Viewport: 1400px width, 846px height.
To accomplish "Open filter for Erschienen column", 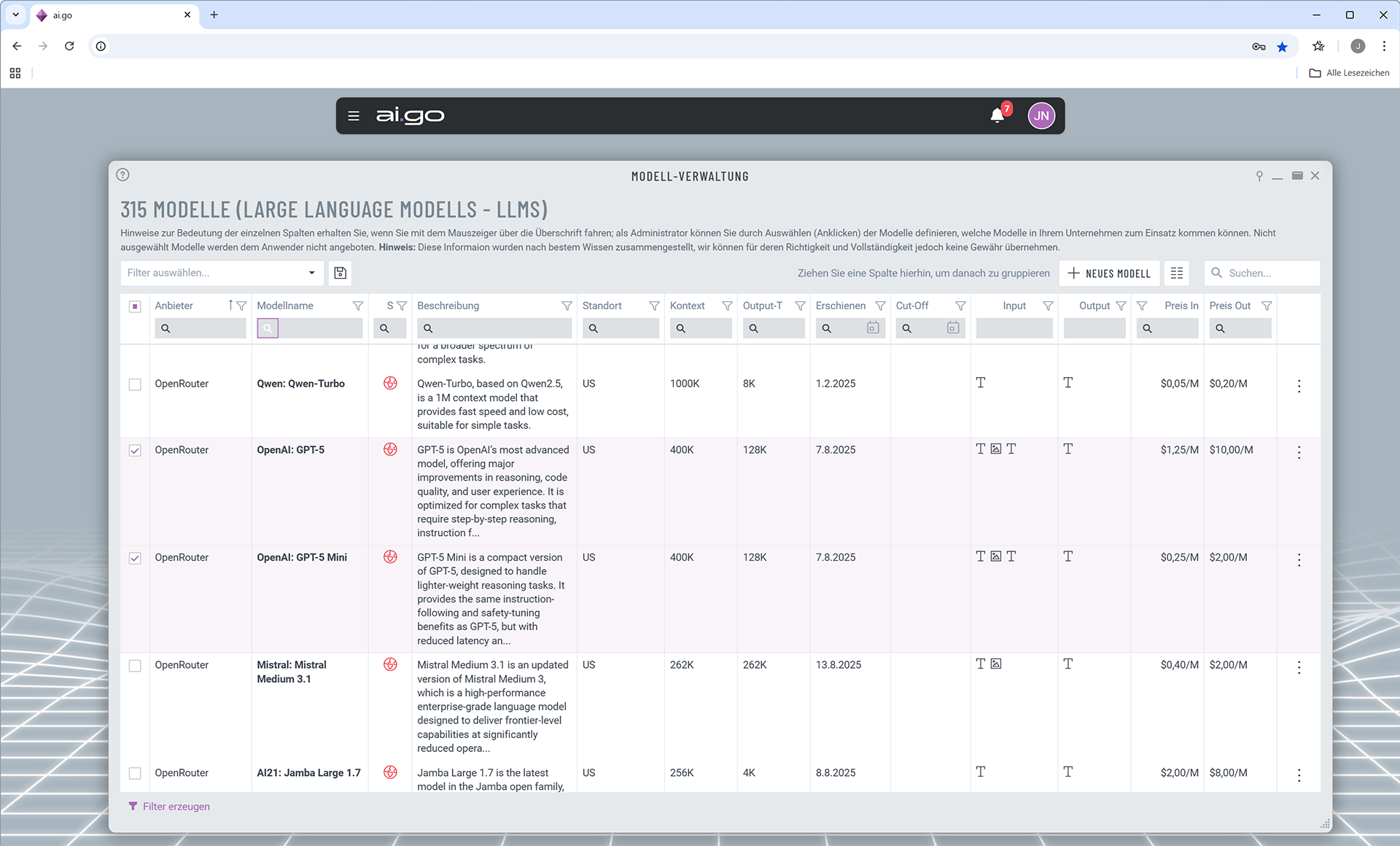I will coord(880,306).
